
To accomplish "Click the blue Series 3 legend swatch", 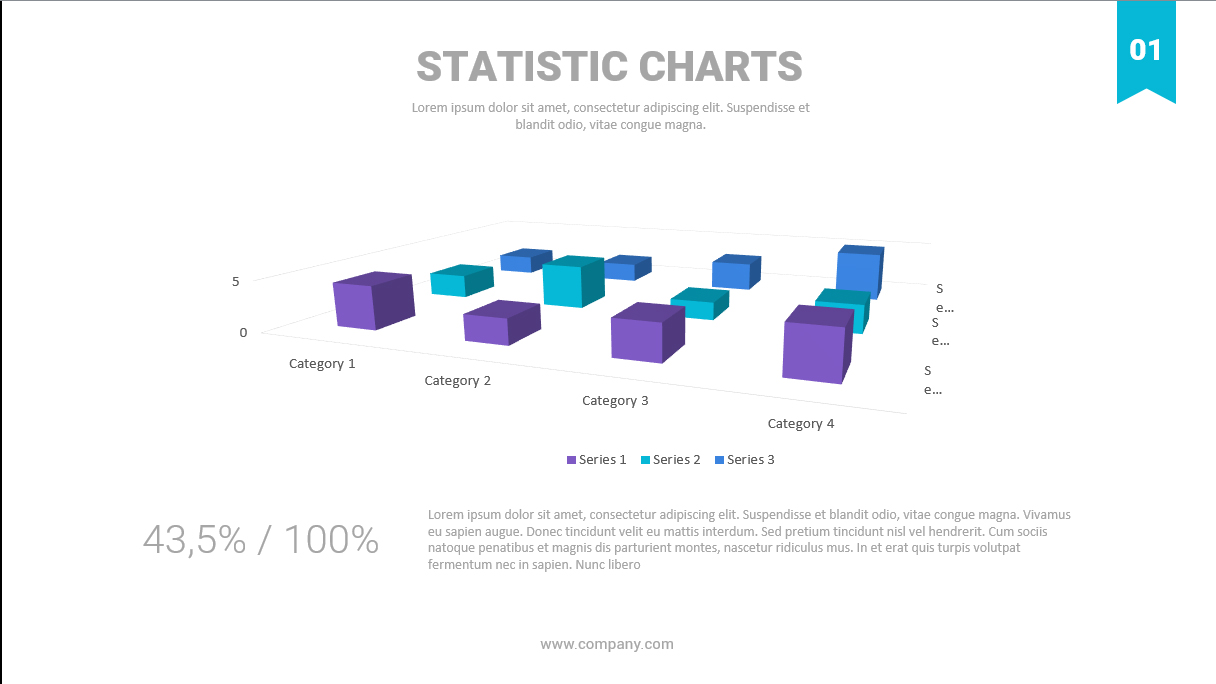I will coord(720,460).
